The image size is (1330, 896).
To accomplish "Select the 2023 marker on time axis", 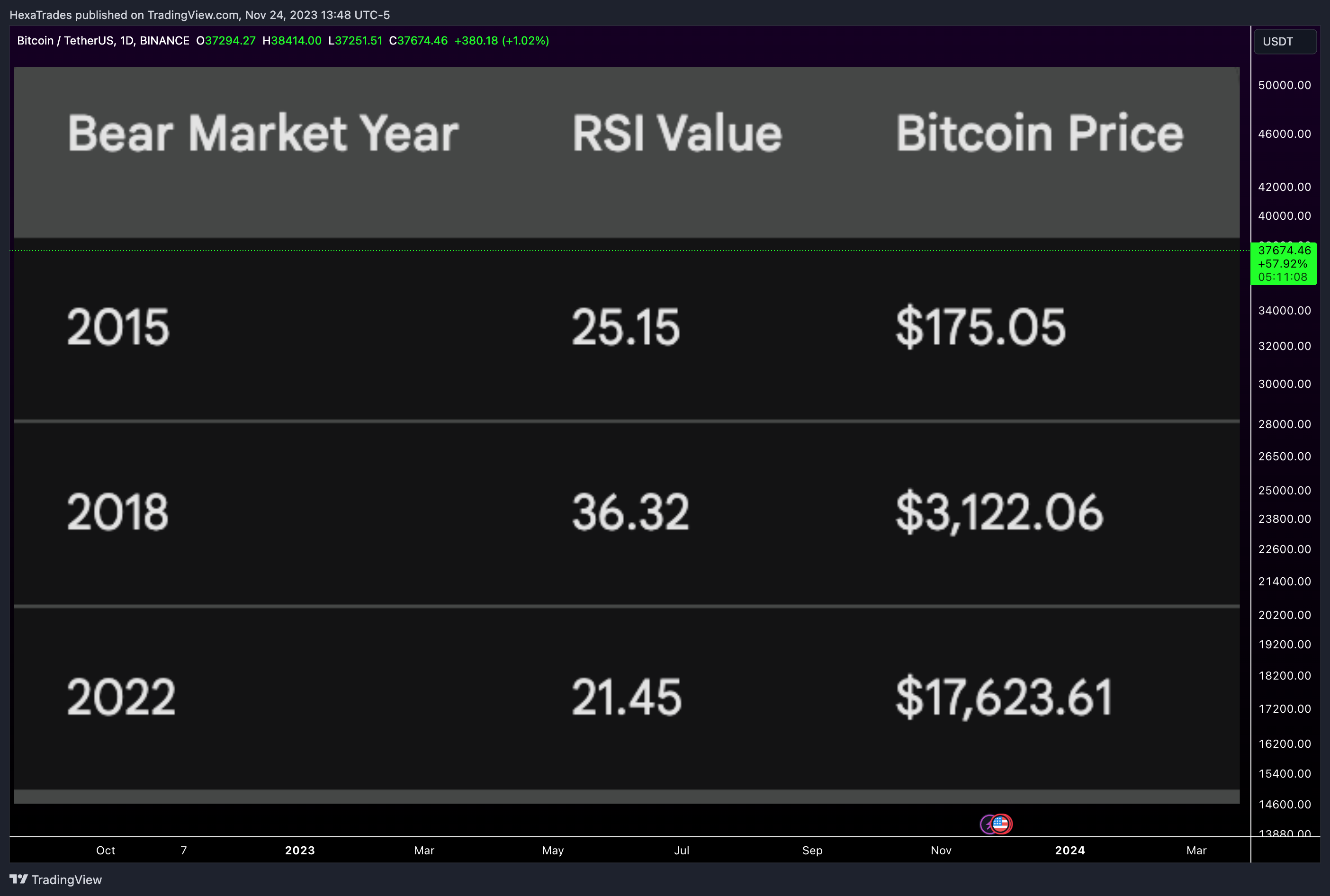I will (x=300, y=850).
